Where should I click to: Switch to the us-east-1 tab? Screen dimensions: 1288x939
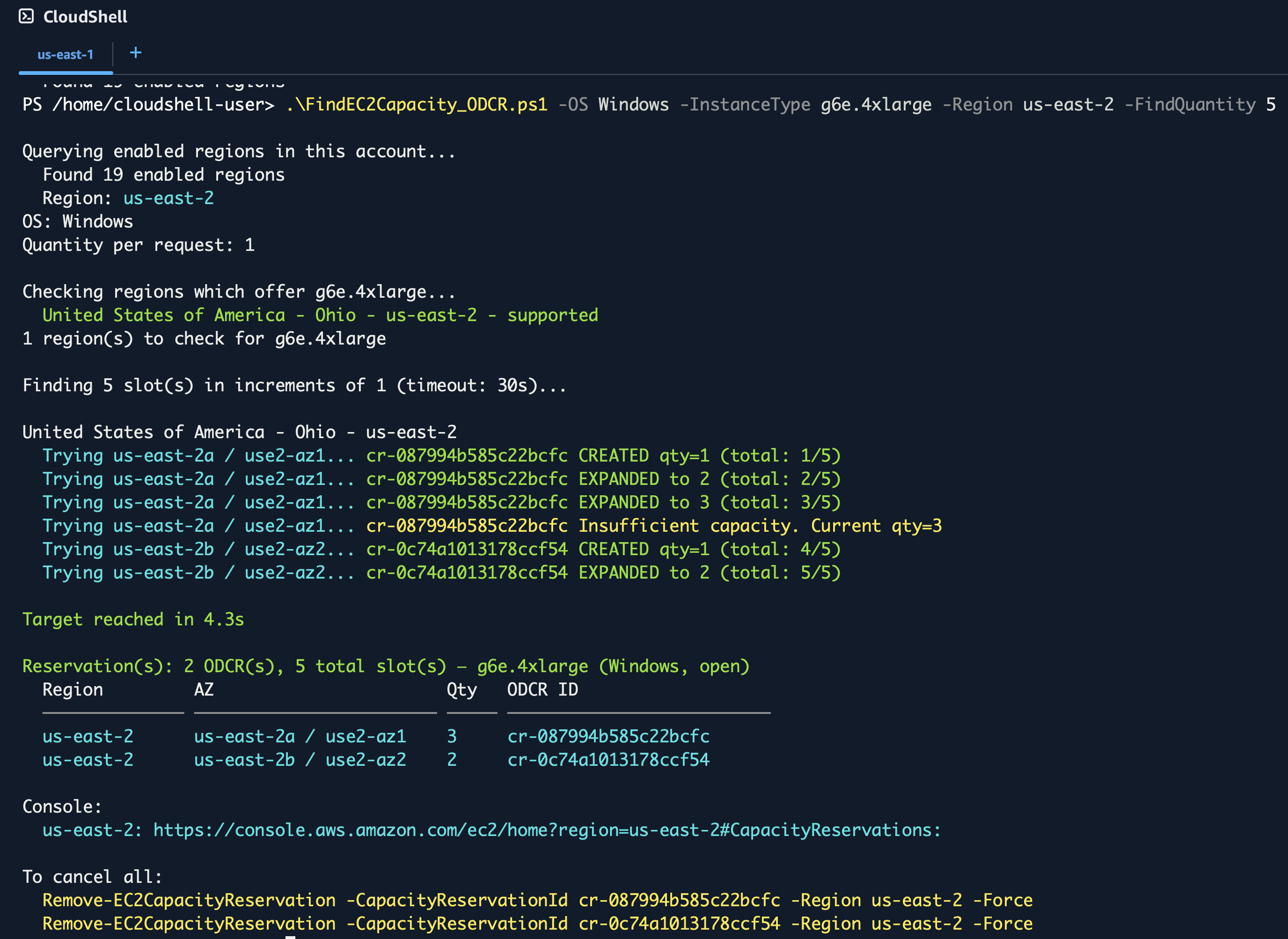[66, 55]
